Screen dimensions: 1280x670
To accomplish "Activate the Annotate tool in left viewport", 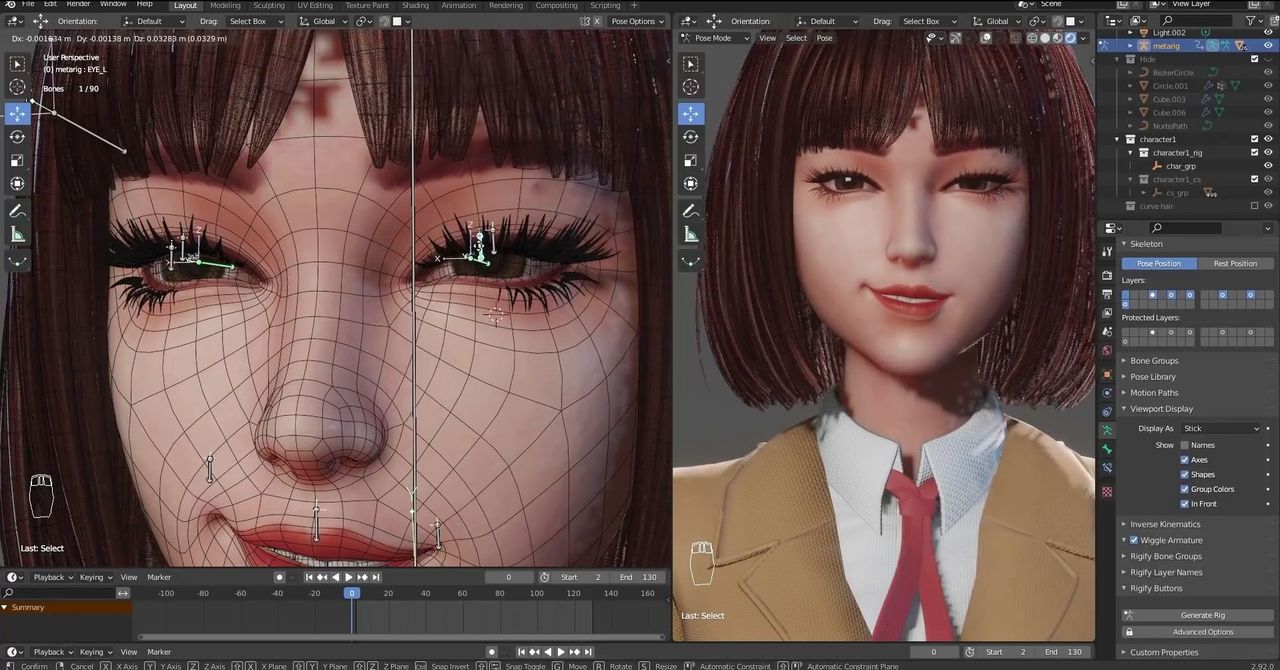I will [x=18, y=211].
